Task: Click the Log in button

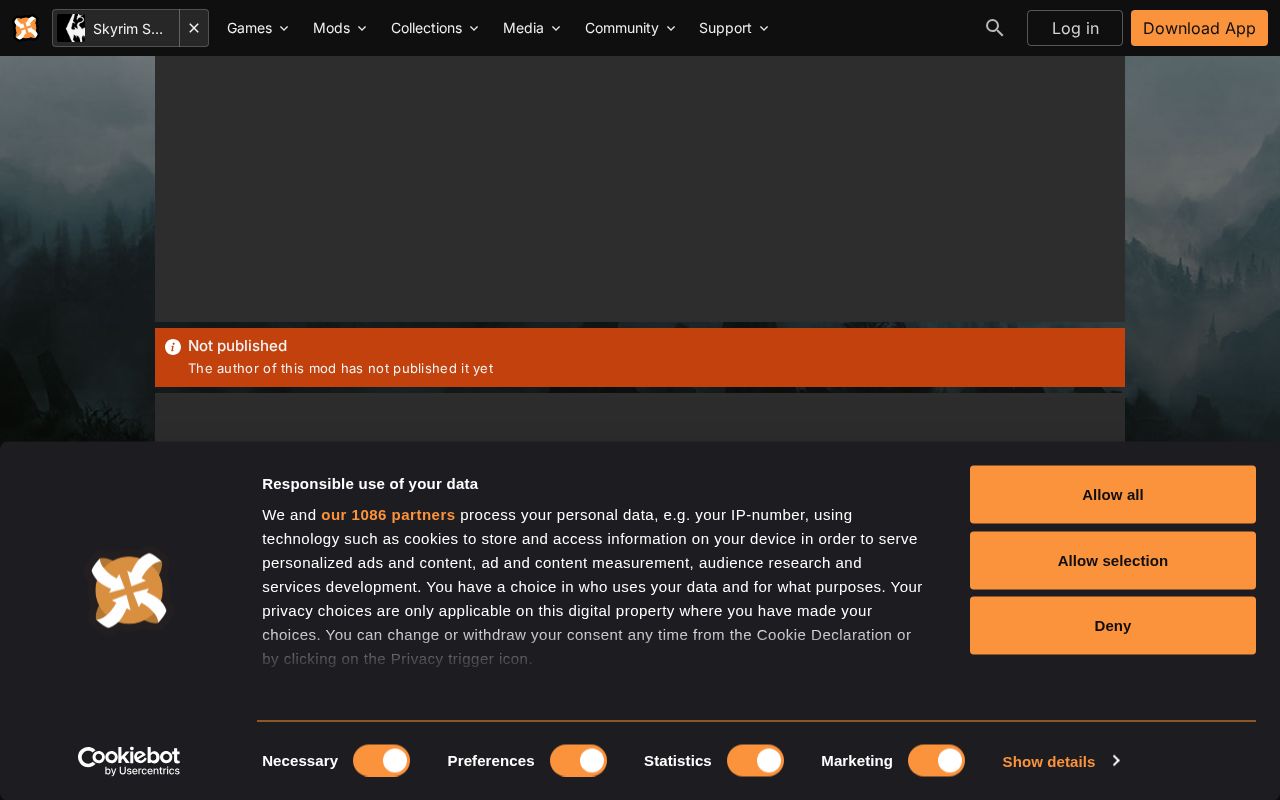Action: [x=1075, y=28]
